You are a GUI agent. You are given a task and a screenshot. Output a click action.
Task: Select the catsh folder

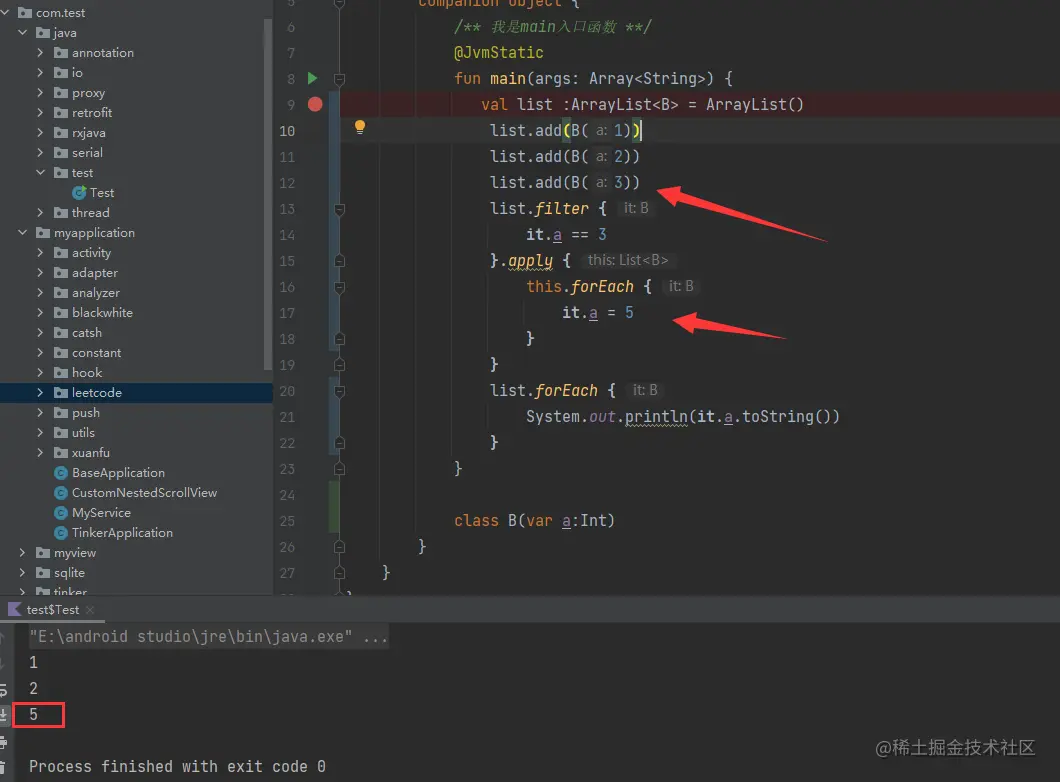[x=78, y=333]
